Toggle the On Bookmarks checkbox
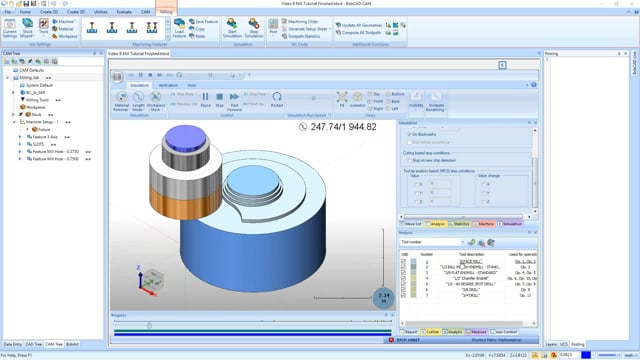 (409, 134)
